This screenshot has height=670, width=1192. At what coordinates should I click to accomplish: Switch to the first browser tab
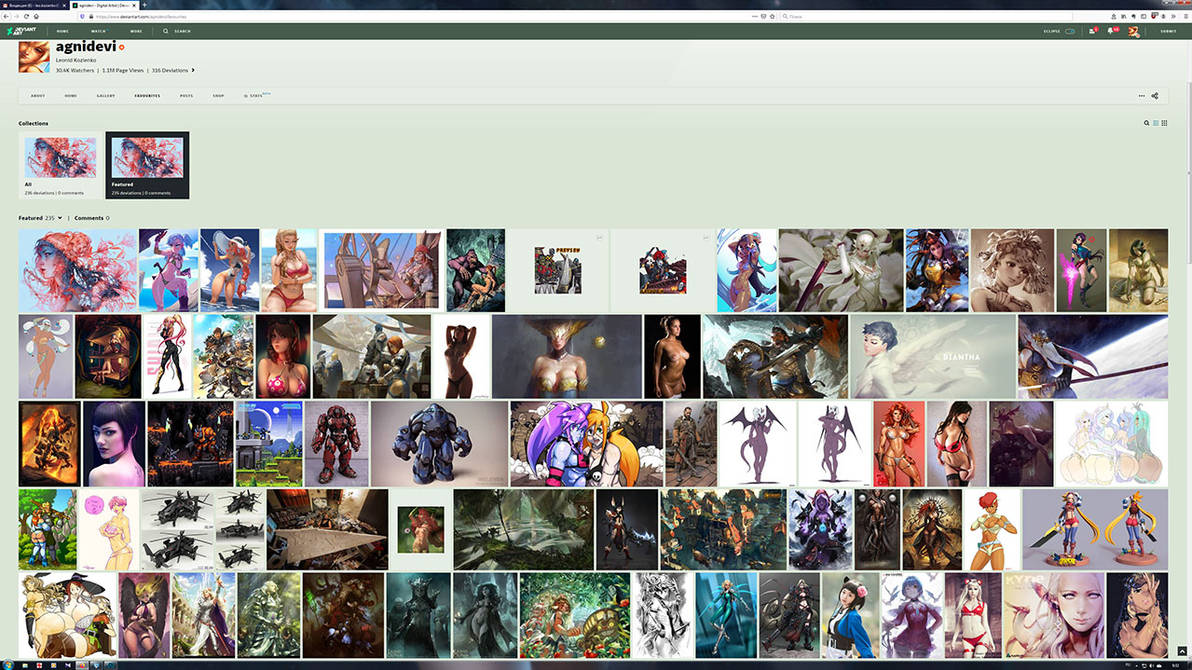click(x=35, y=5)
